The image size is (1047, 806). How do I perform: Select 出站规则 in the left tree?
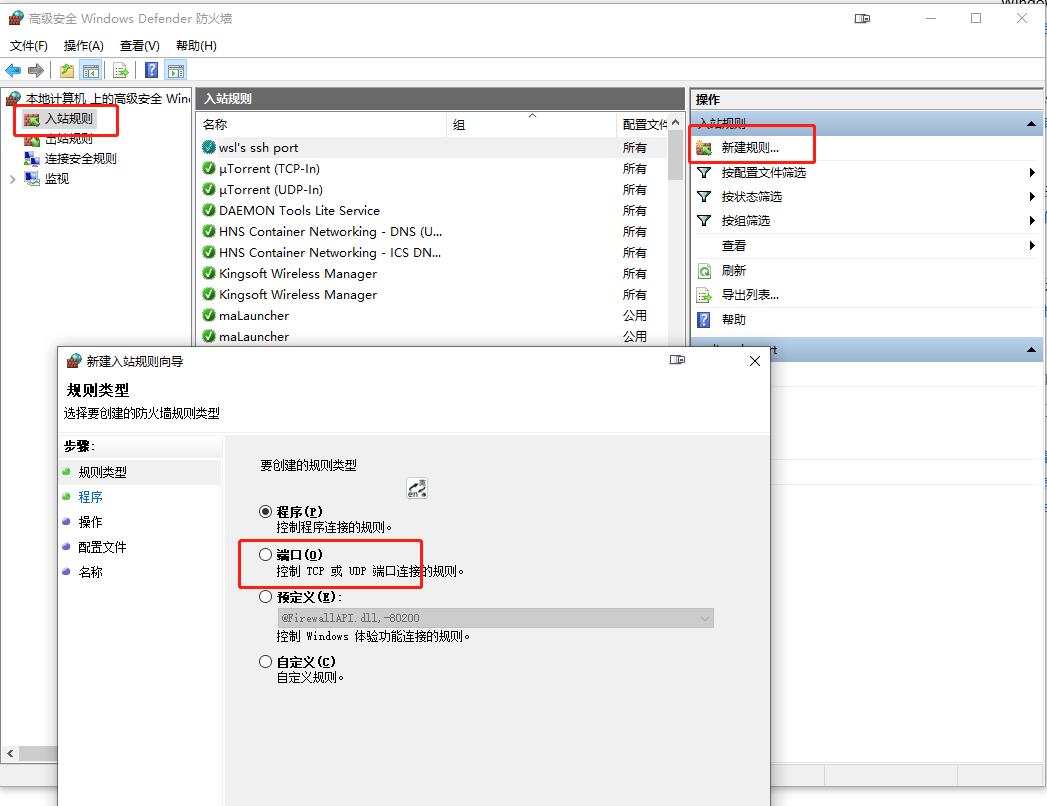[68, 139]
